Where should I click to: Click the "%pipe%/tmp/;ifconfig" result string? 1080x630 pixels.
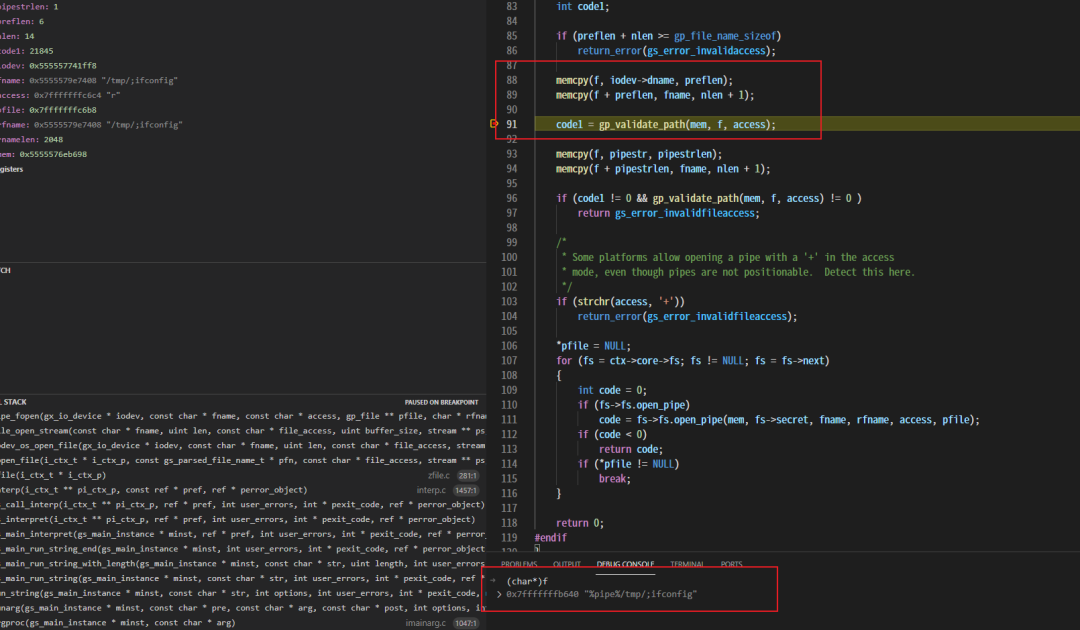click(x=640, y=594)
